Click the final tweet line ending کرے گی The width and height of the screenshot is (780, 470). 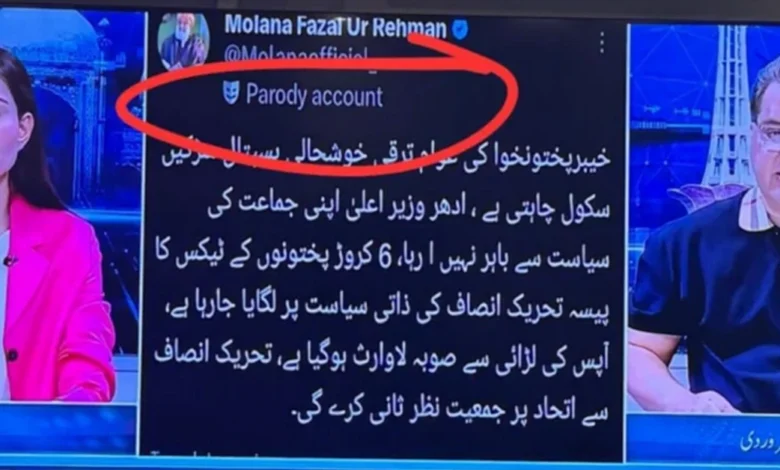[451, 411]
